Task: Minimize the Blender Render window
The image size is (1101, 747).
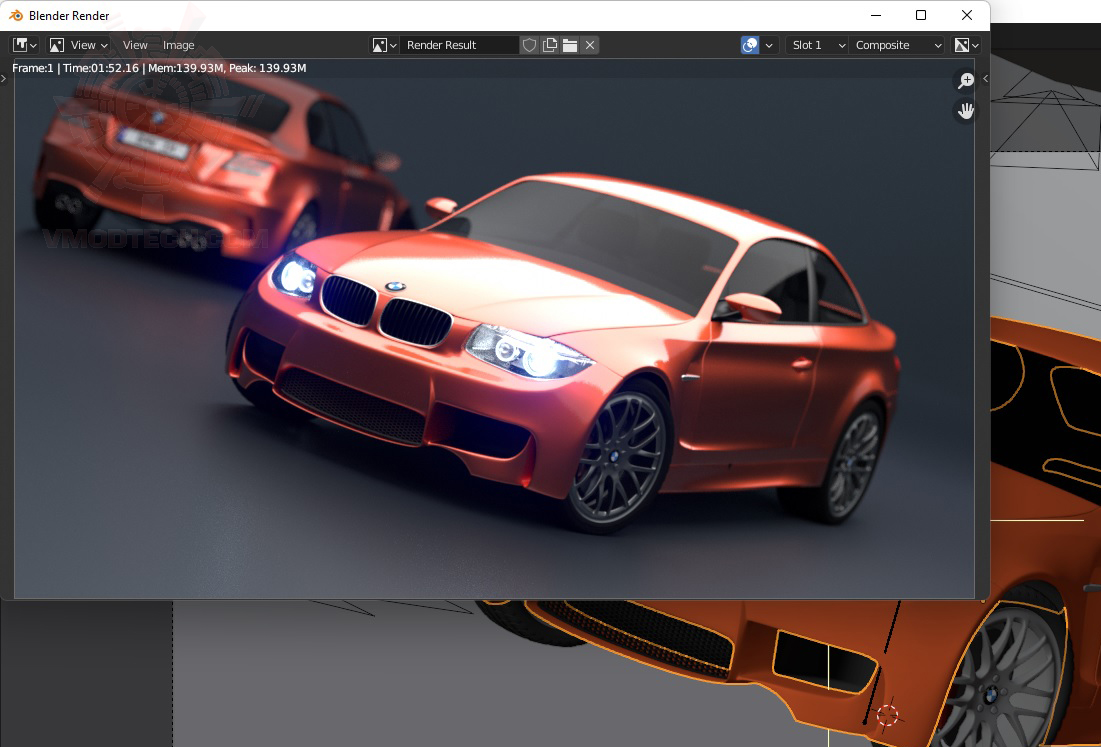Action: pos(876,15)
